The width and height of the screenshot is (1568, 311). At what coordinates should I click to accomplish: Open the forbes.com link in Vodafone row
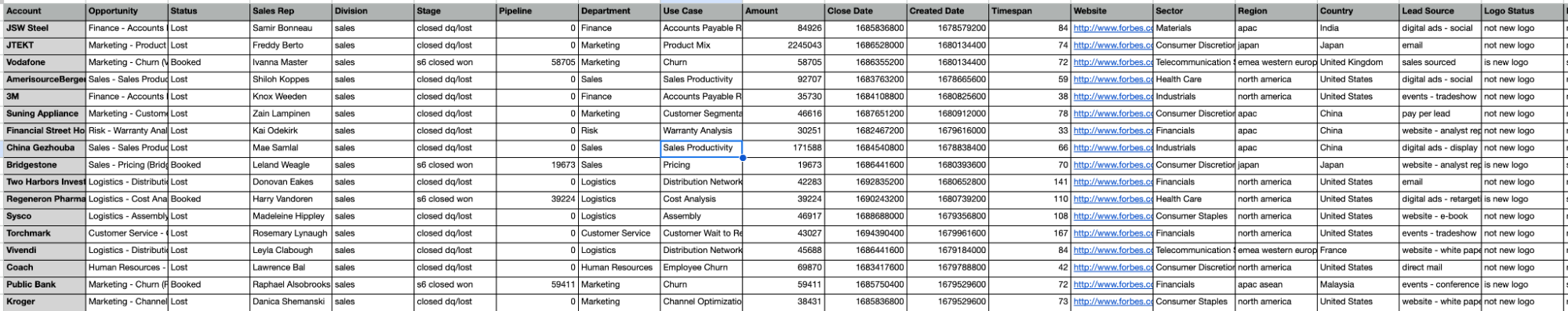pyautogui.click(x=1113, y=62)
